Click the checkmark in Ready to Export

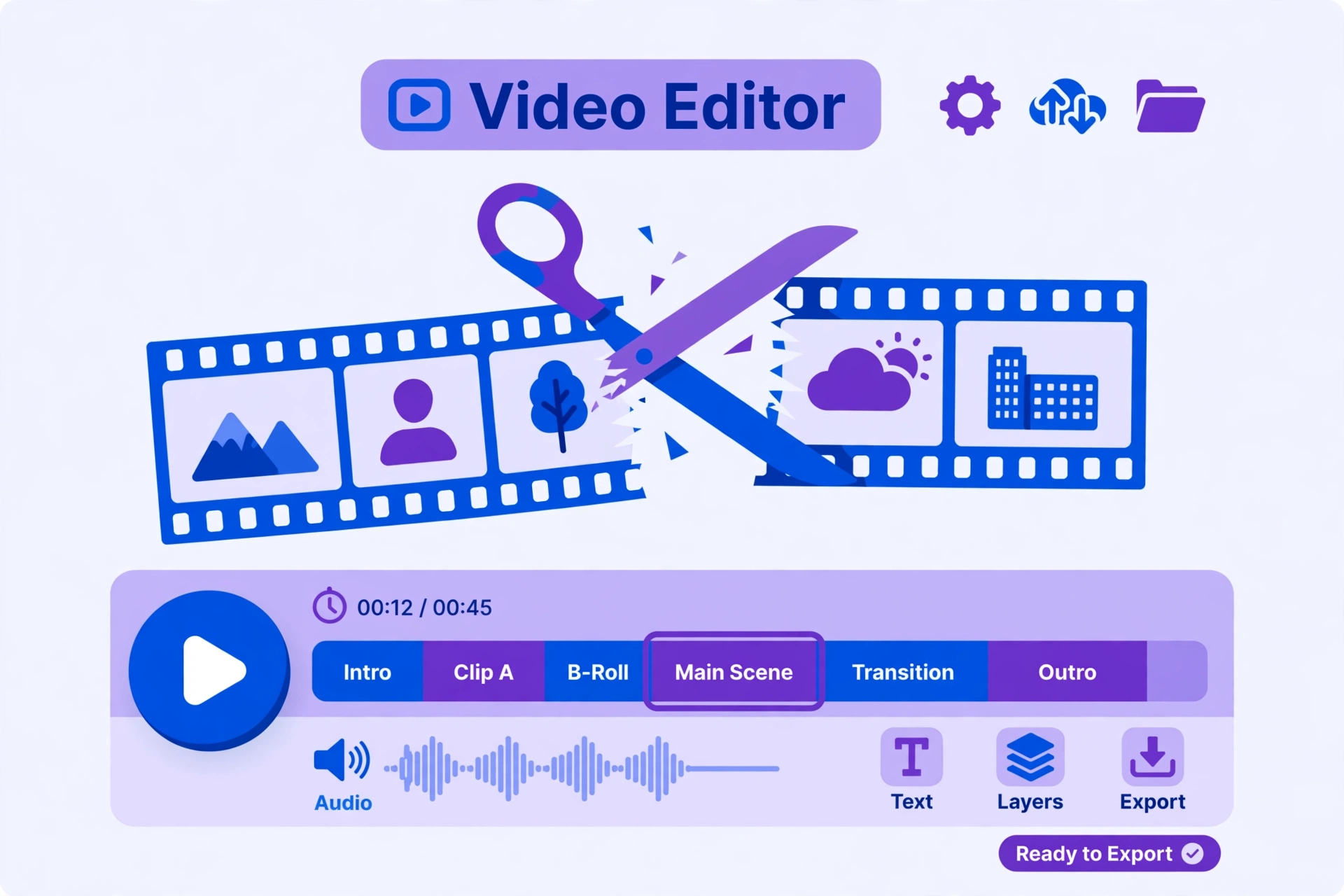pos(1193,853)
